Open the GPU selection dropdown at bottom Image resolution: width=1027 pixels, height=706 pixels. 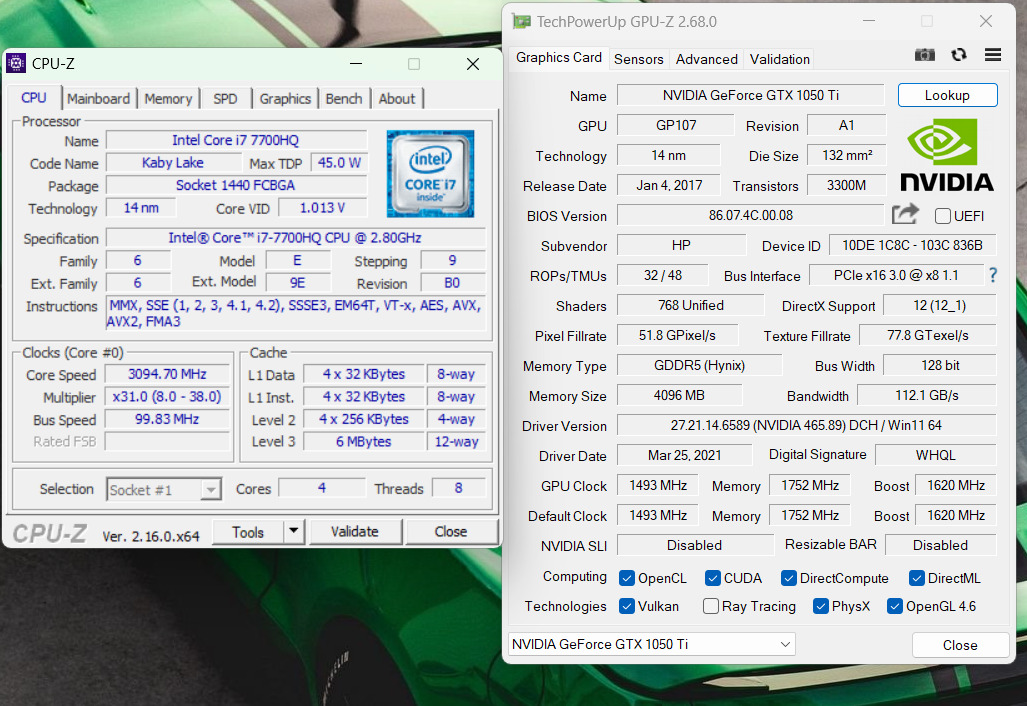784,644
